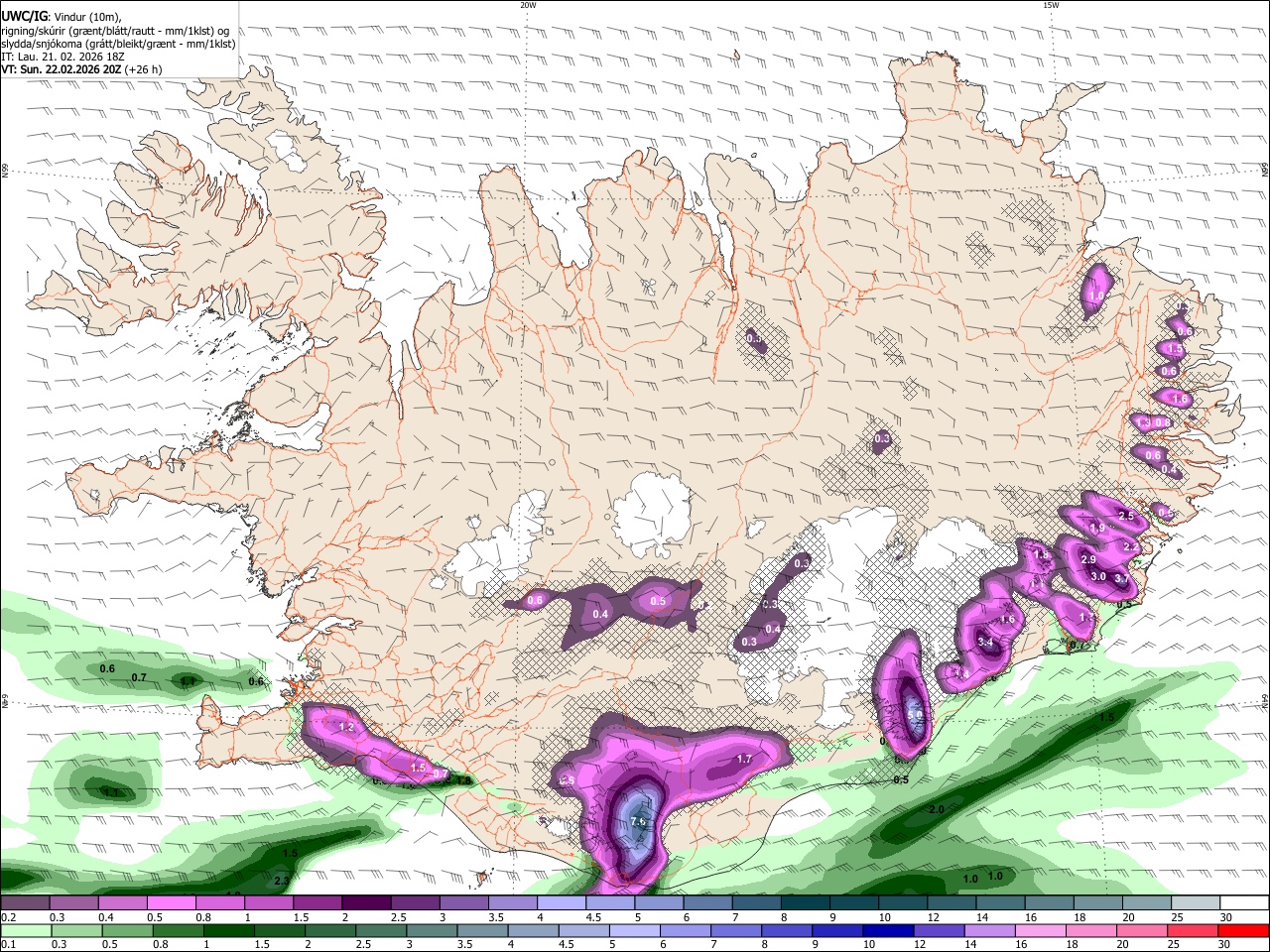Click the 2.5 value near the east coast

click(1126, 516)
